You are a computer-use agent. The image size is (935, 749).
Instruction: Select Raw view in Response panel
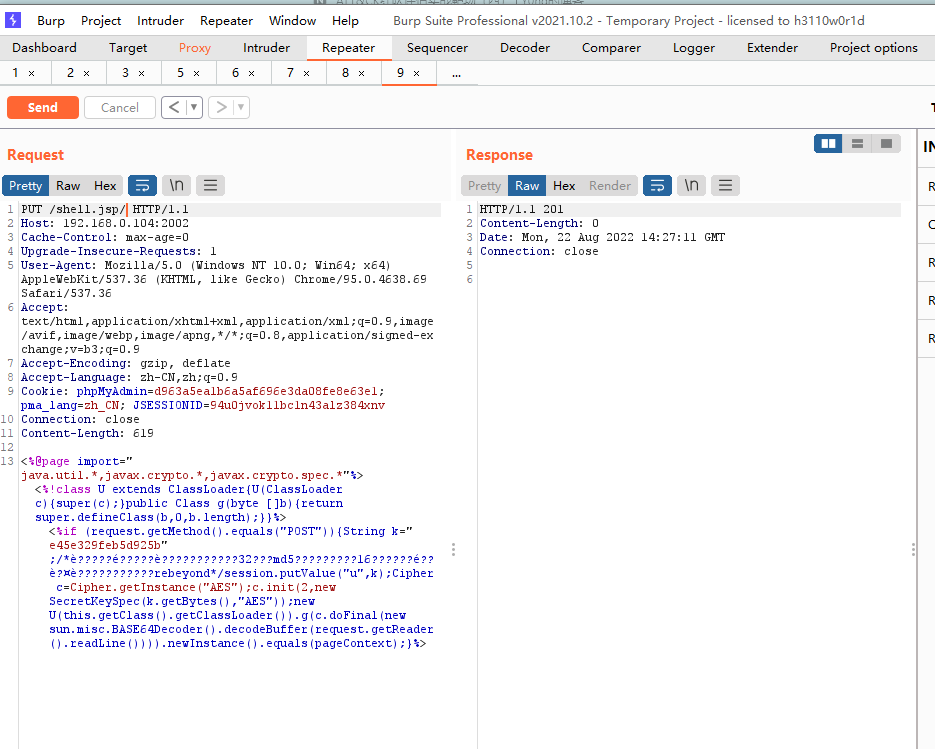click(x=527, y=185)
